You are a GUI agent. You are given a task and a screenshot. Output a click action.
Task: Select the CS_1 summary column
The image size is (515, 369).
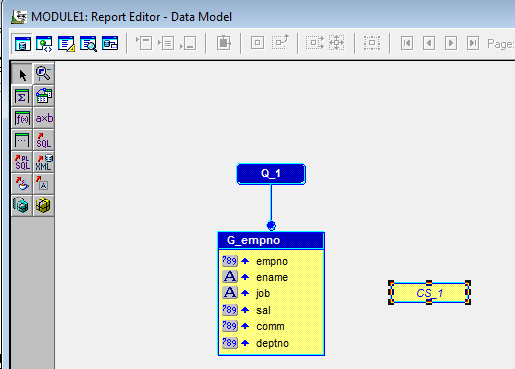pyautogui.click(x=429, y=293)
